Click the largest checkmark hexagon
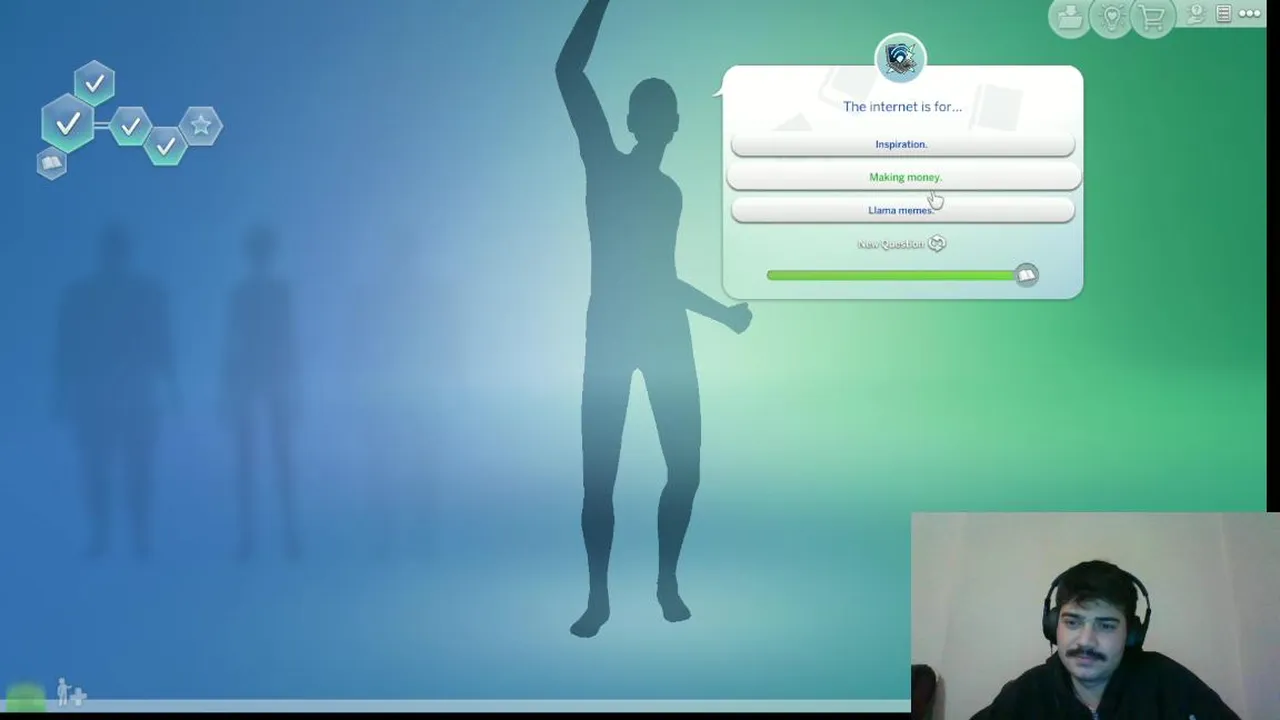Screen dimensions: 1280x720 click(x=68, y=125)
